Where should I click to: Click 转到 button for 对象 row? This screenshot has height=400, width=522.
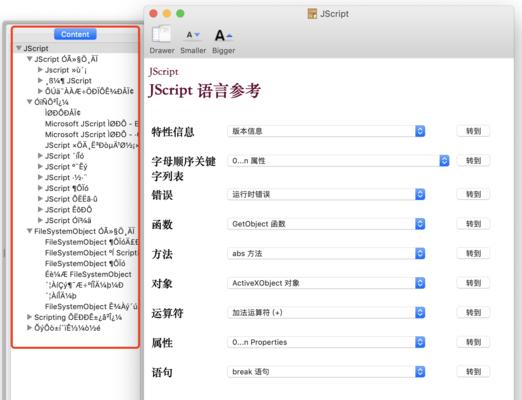click(x=473, y=283)
